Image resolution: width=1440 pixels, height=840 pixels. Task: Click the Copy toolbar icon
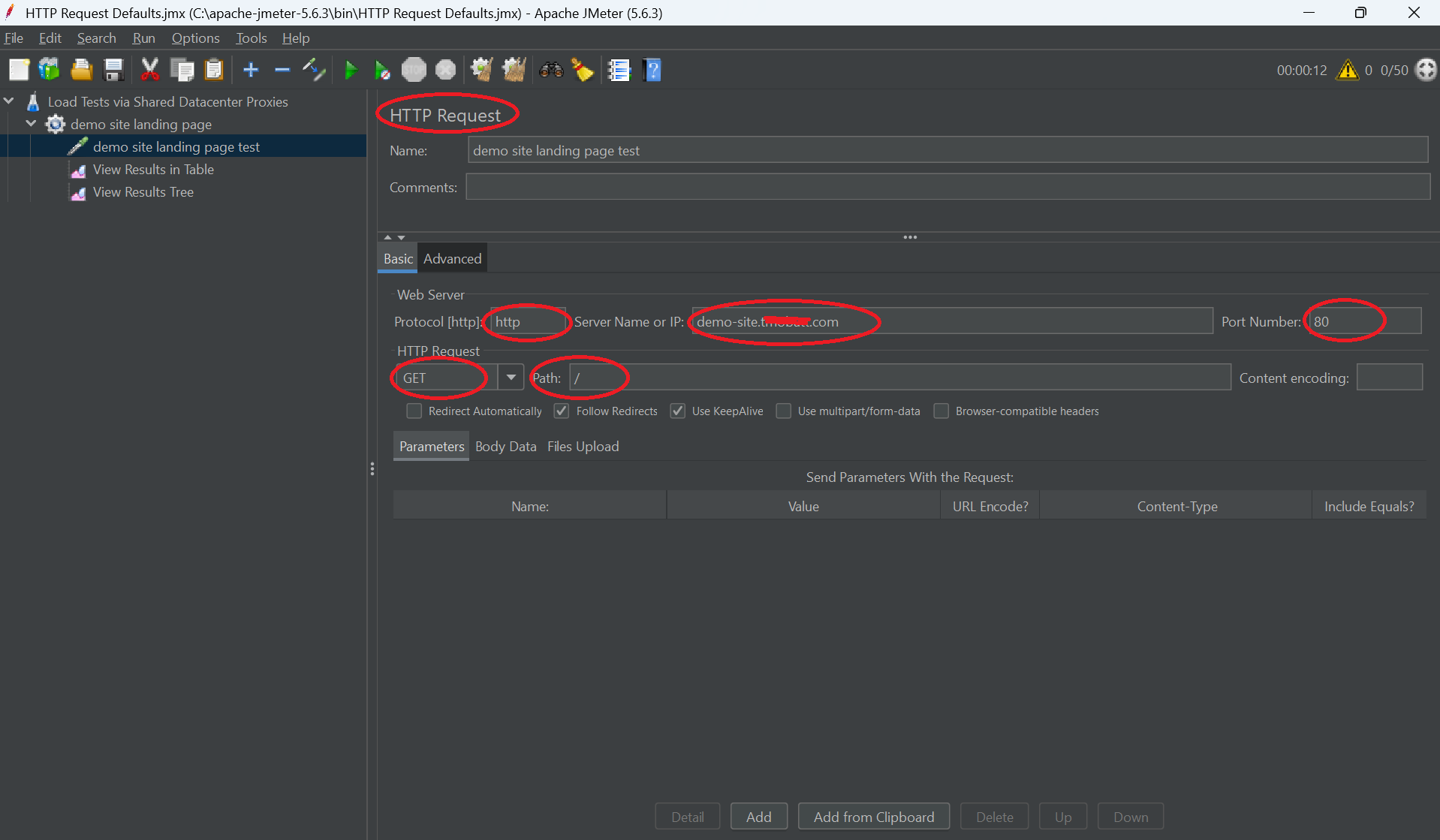tap(182, 70)
